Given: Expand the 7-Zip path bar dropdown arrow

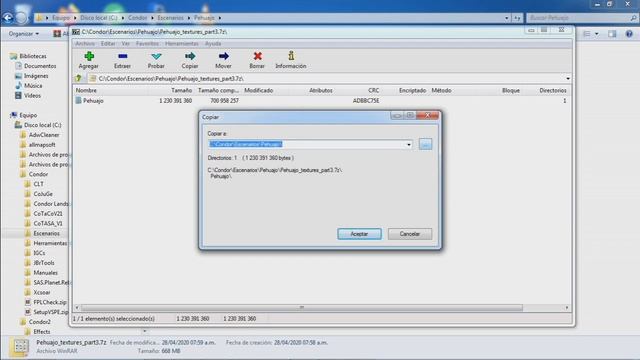Looking at the screenshot, I should [x=568, y=78].
